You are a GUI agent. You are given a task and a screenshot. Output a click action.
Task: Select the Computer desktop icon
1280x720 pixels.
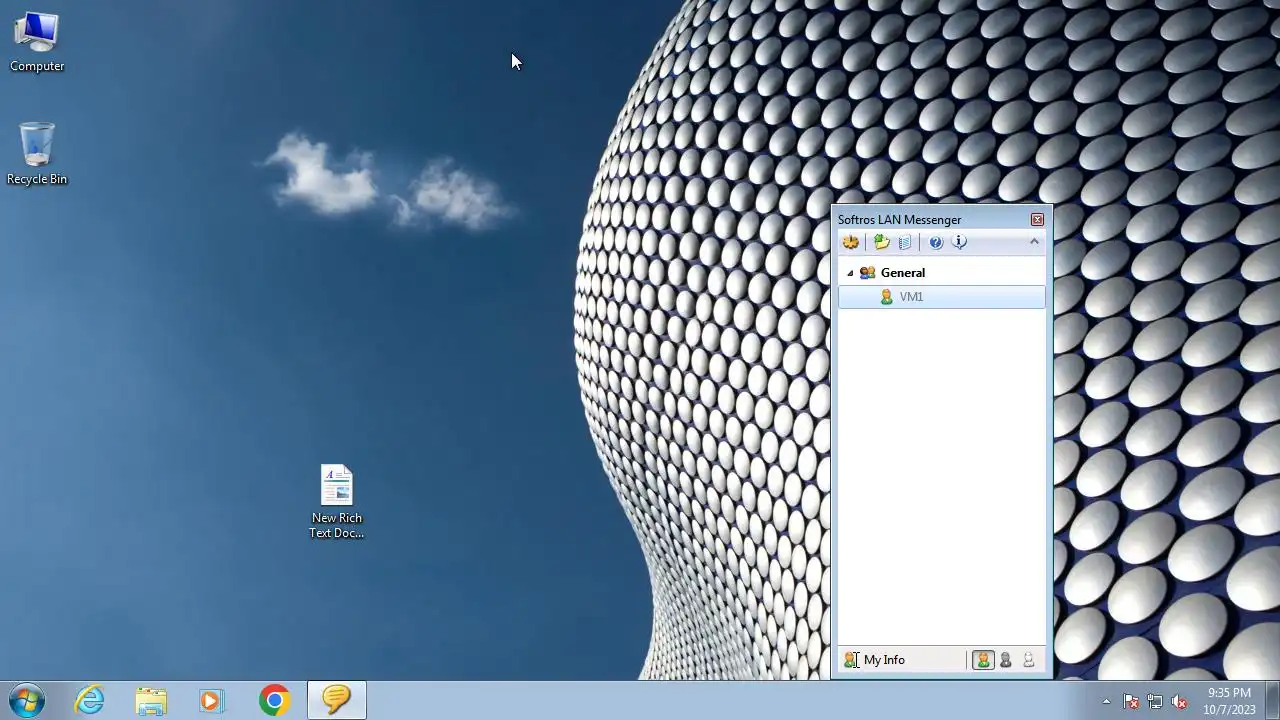(x=37, y=42)
